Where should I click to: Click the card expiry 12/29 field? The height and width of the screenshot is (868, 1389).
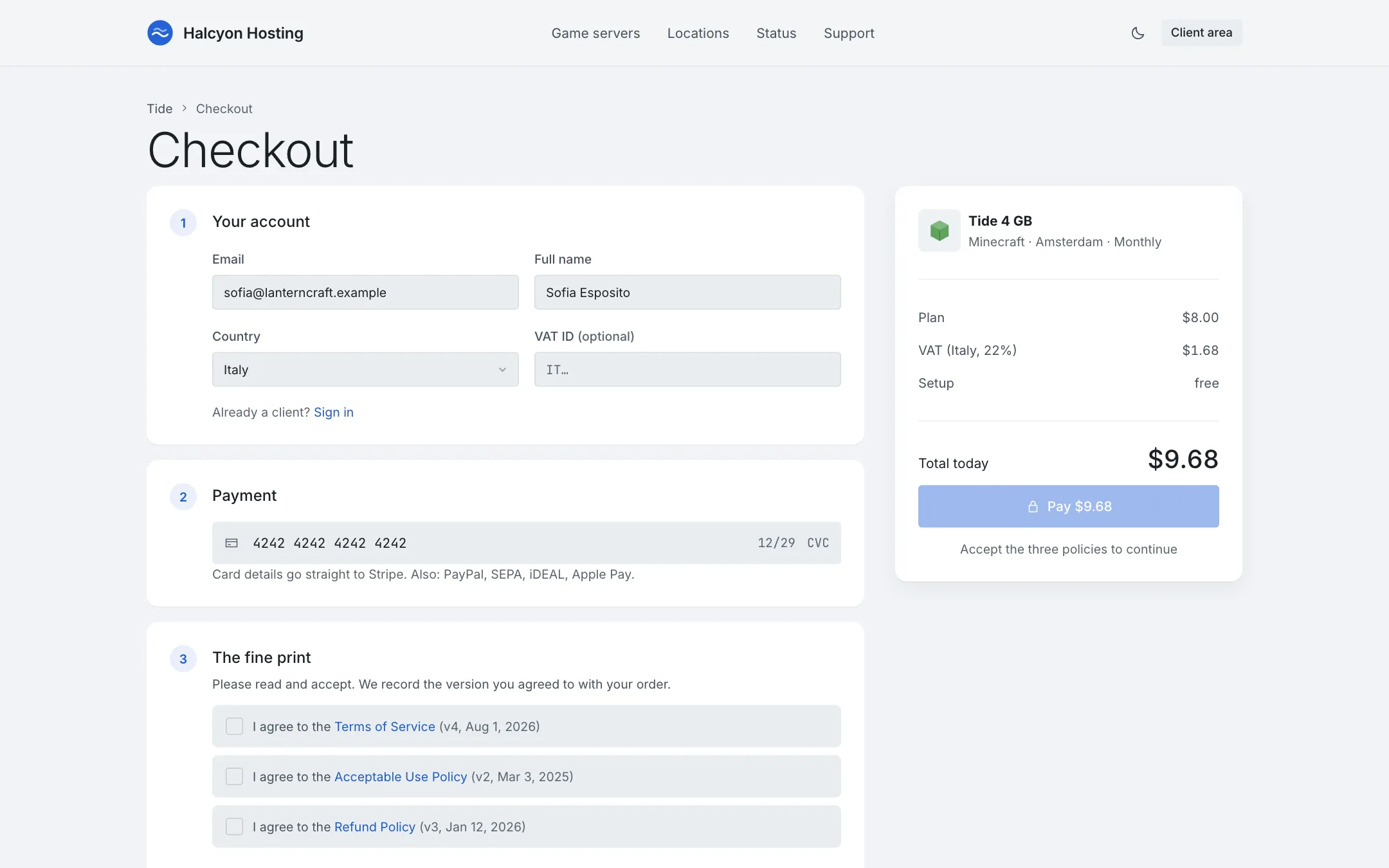(776, 543)
